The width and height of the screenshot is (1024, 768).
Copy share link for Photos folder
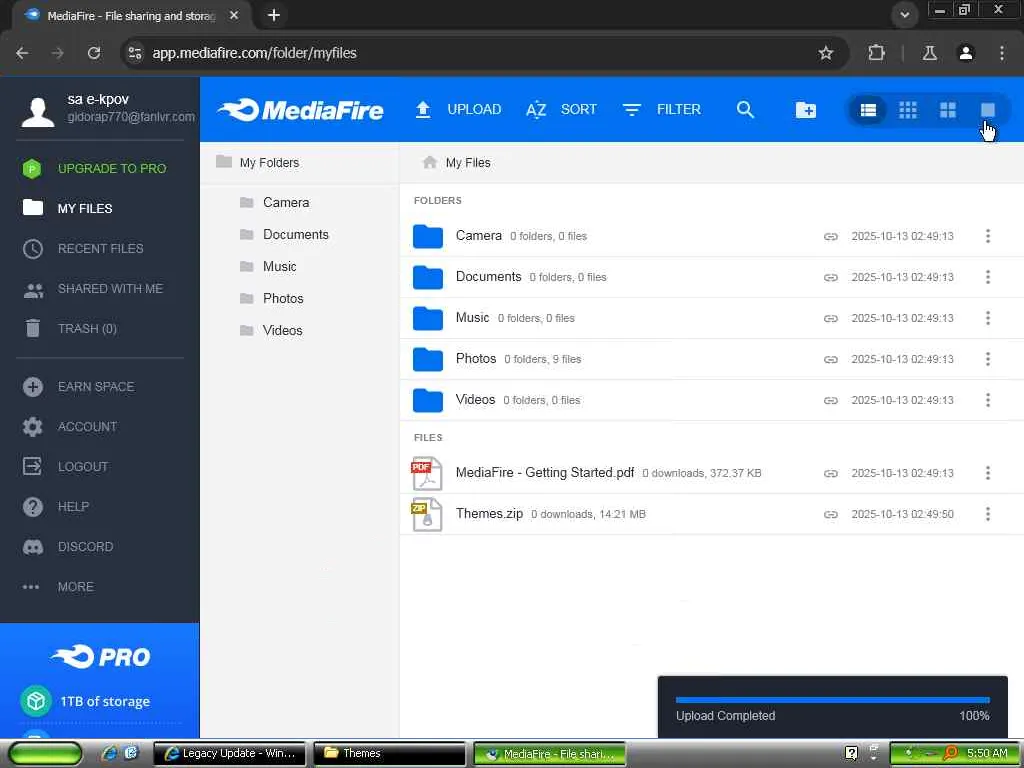(830, 359)
